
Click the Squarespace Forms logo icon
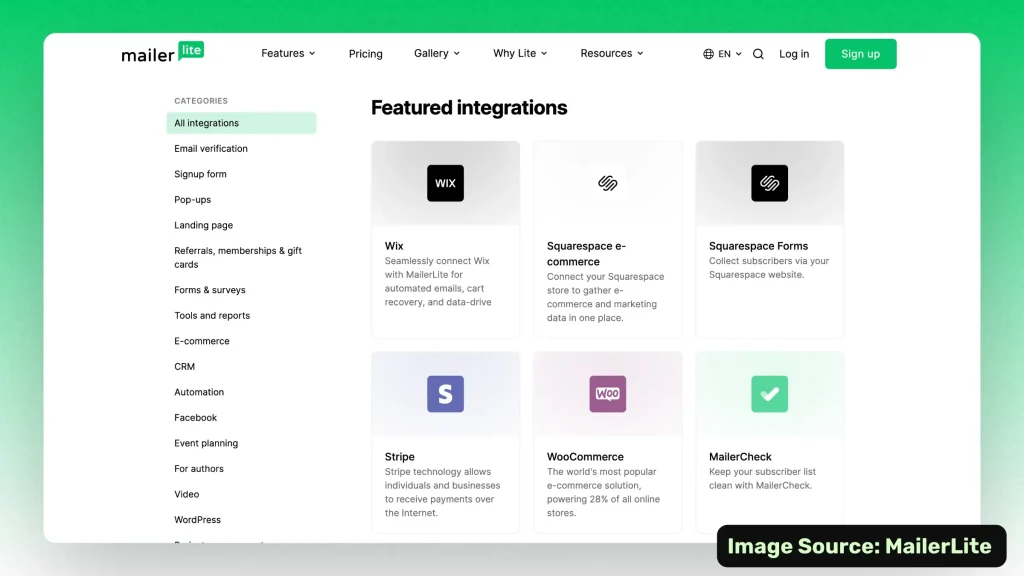[769, 183]
